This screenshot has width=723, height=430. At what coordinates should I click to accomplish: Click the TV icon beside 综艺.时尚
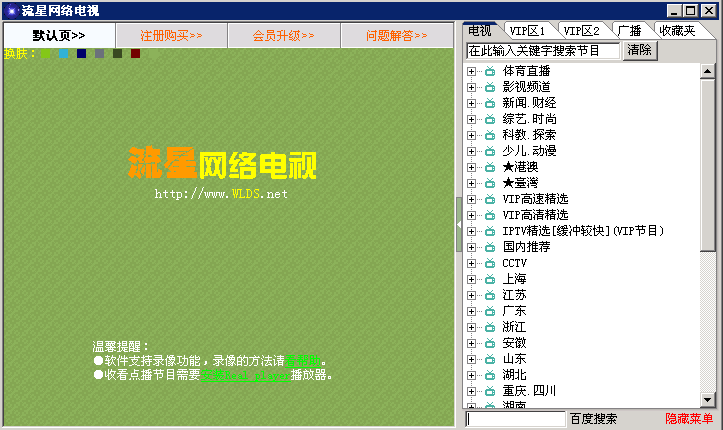click(490, 119)
